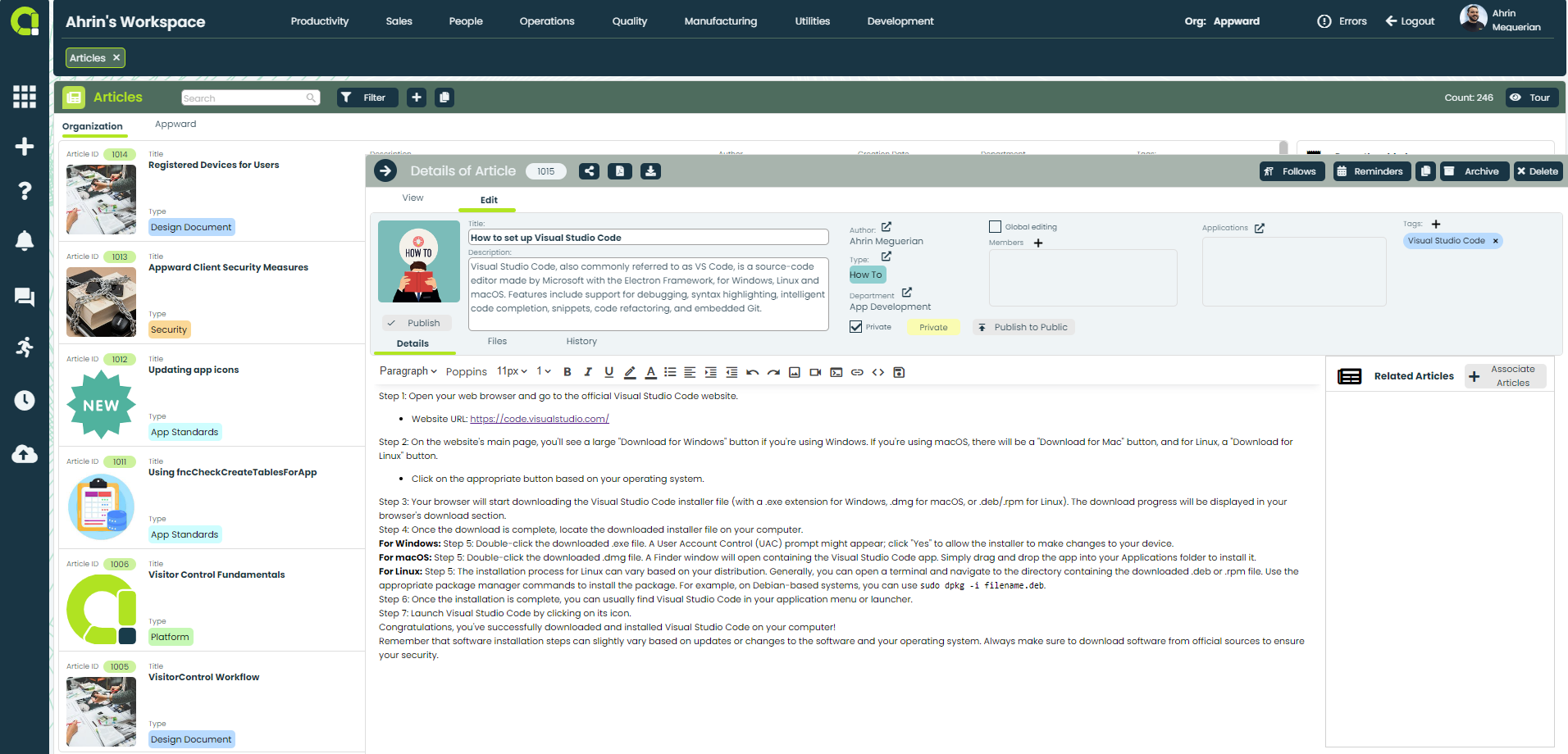Switch to the History tab
The width and height of the screenshot is (1568, 754).
click(581, 341)
